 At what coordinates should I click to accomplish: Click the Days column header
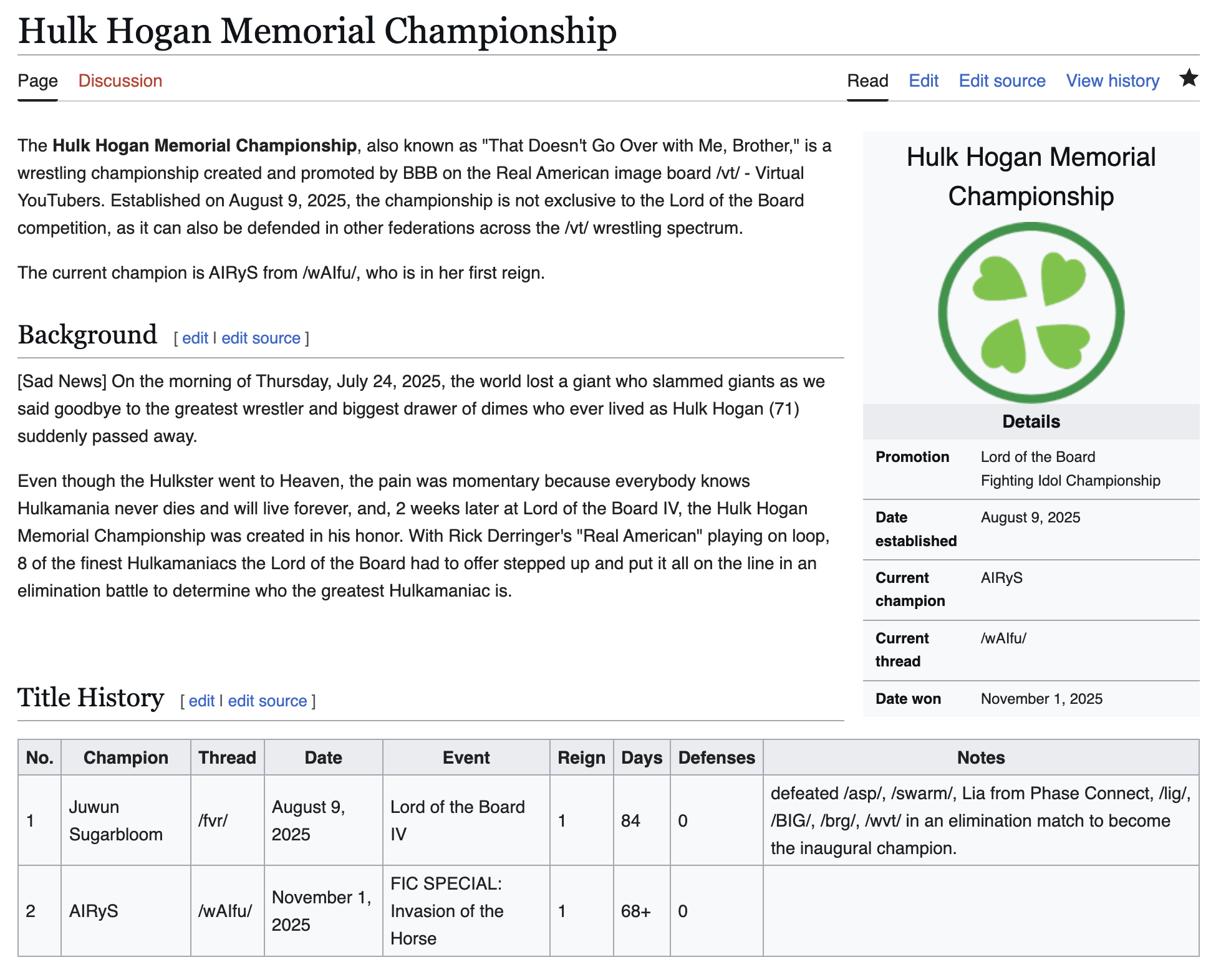point(641,757)
